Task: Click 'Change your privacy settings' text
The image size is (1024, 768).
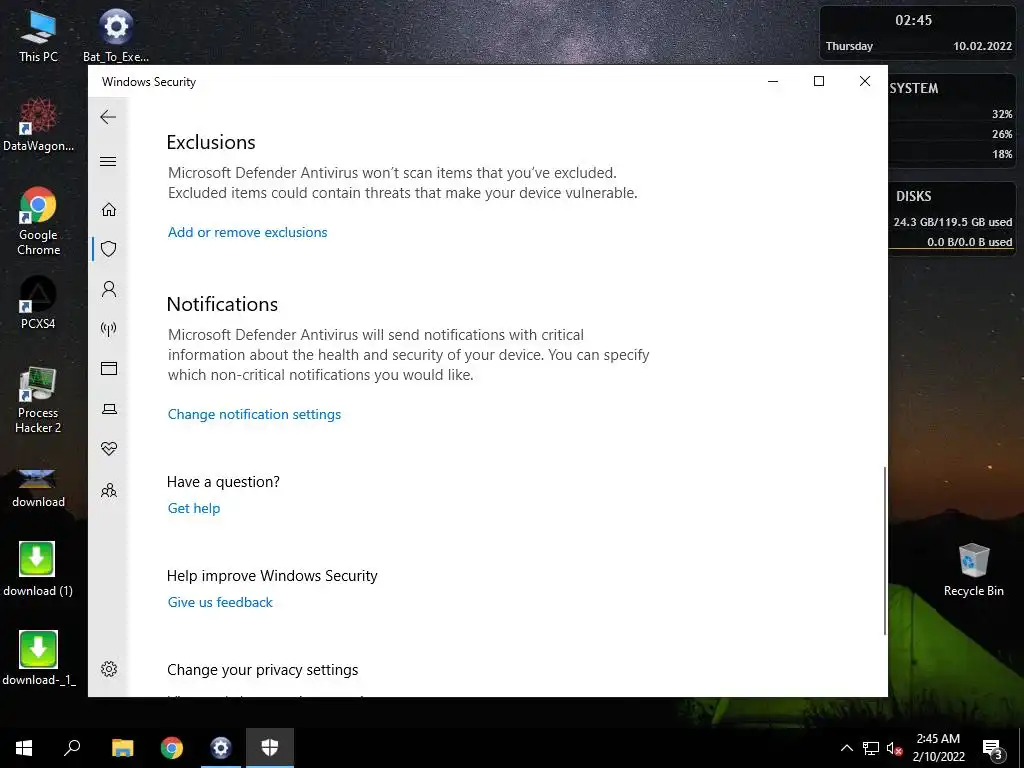Action: [x=263, y=670]
